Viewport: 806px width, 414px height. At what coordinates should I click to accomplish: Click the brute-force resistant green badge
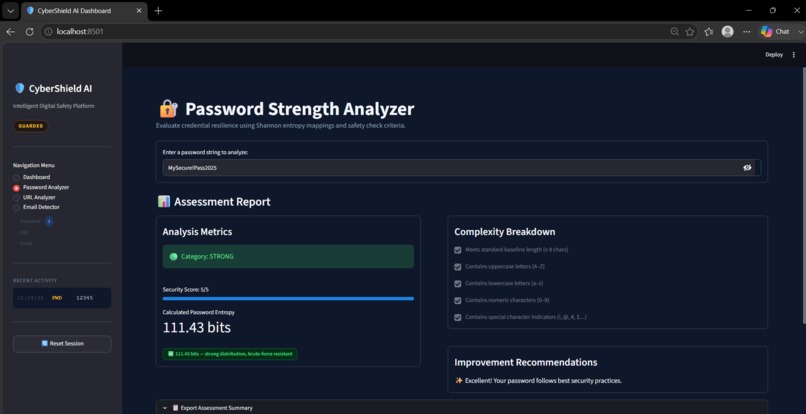tap(230, 354)
